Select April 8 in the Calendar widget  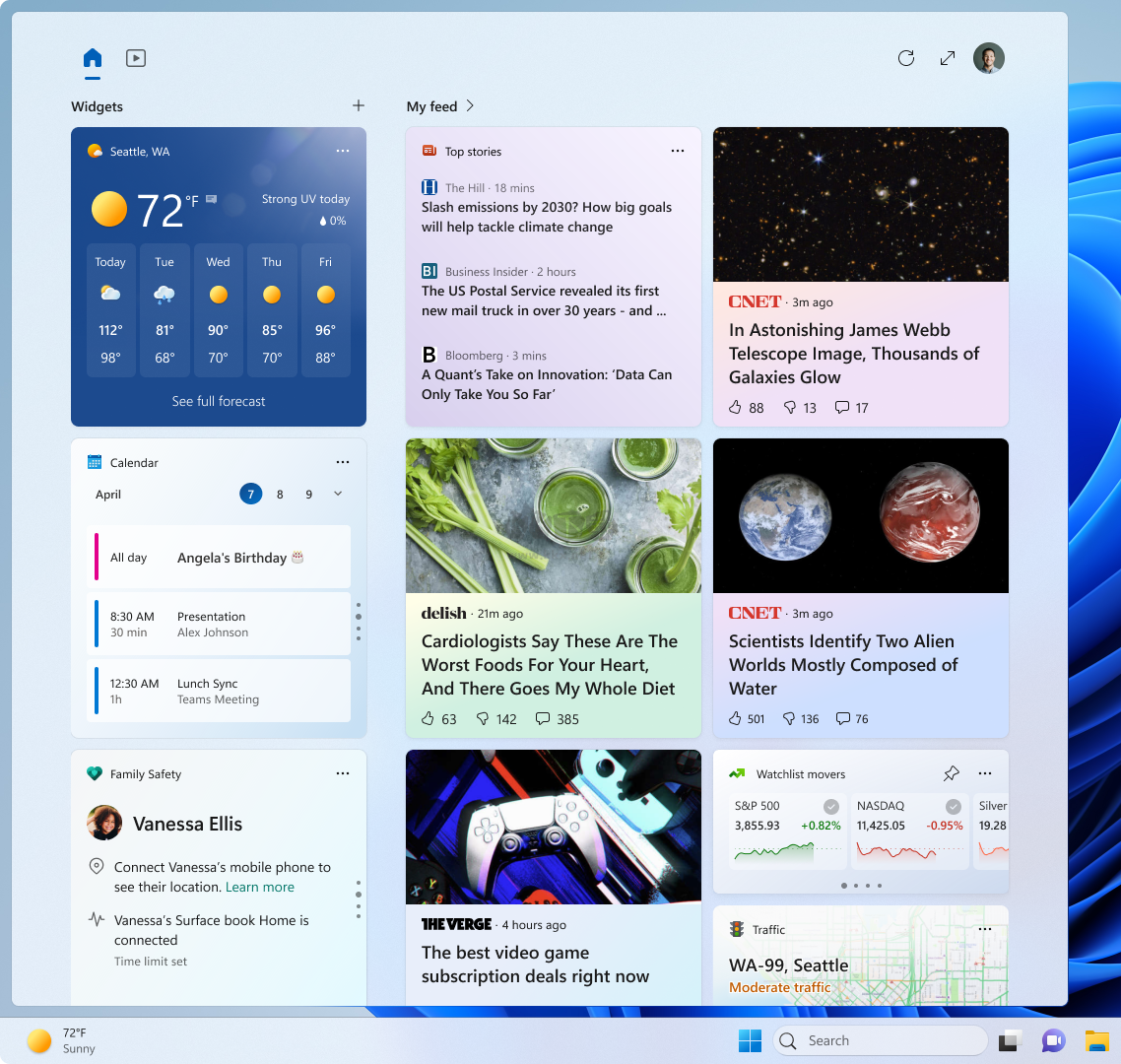pos(280,494)
